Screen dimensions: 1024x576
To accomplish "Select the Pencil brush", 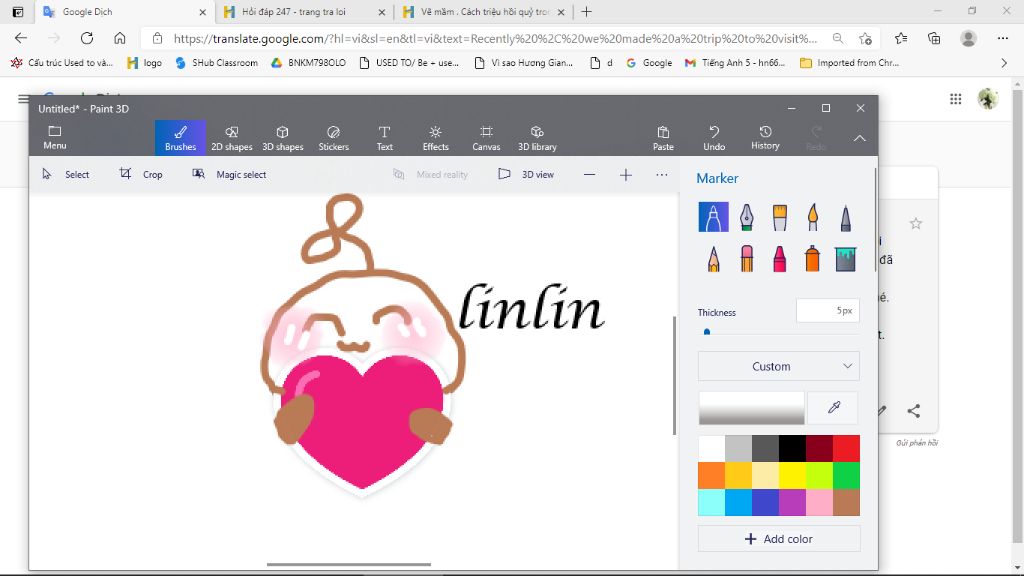I will [x=713, y=259].
